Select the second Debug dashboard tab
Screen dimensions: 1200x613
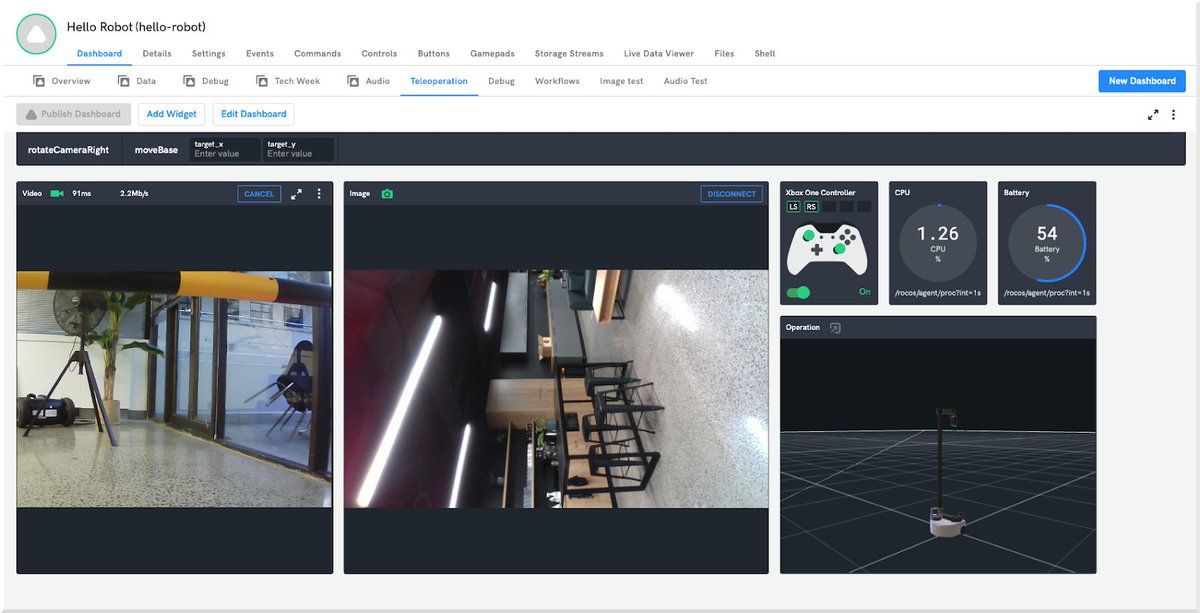[501, 81]
